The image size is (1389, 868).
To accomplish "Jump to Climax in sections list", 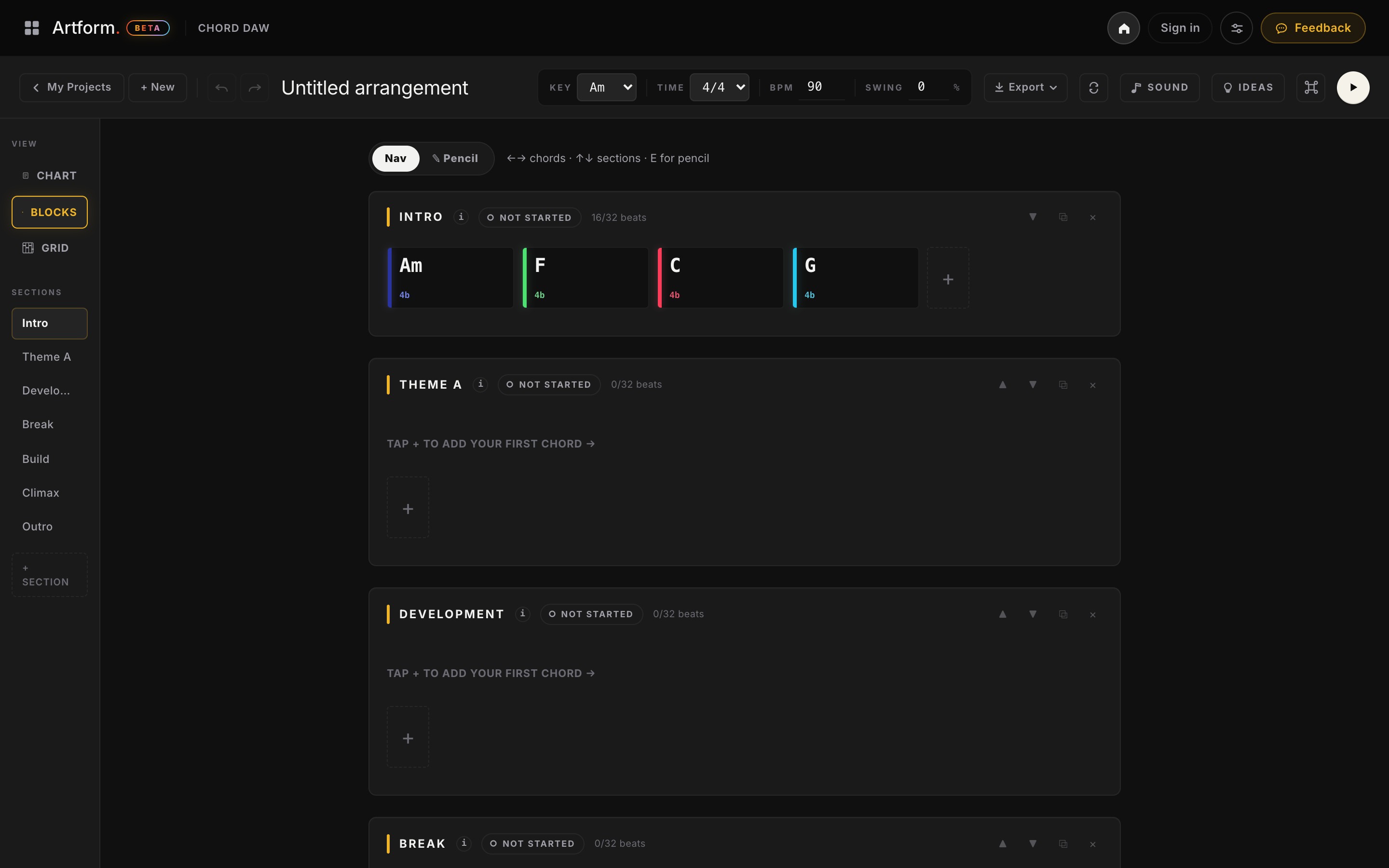I will point(49,493).
